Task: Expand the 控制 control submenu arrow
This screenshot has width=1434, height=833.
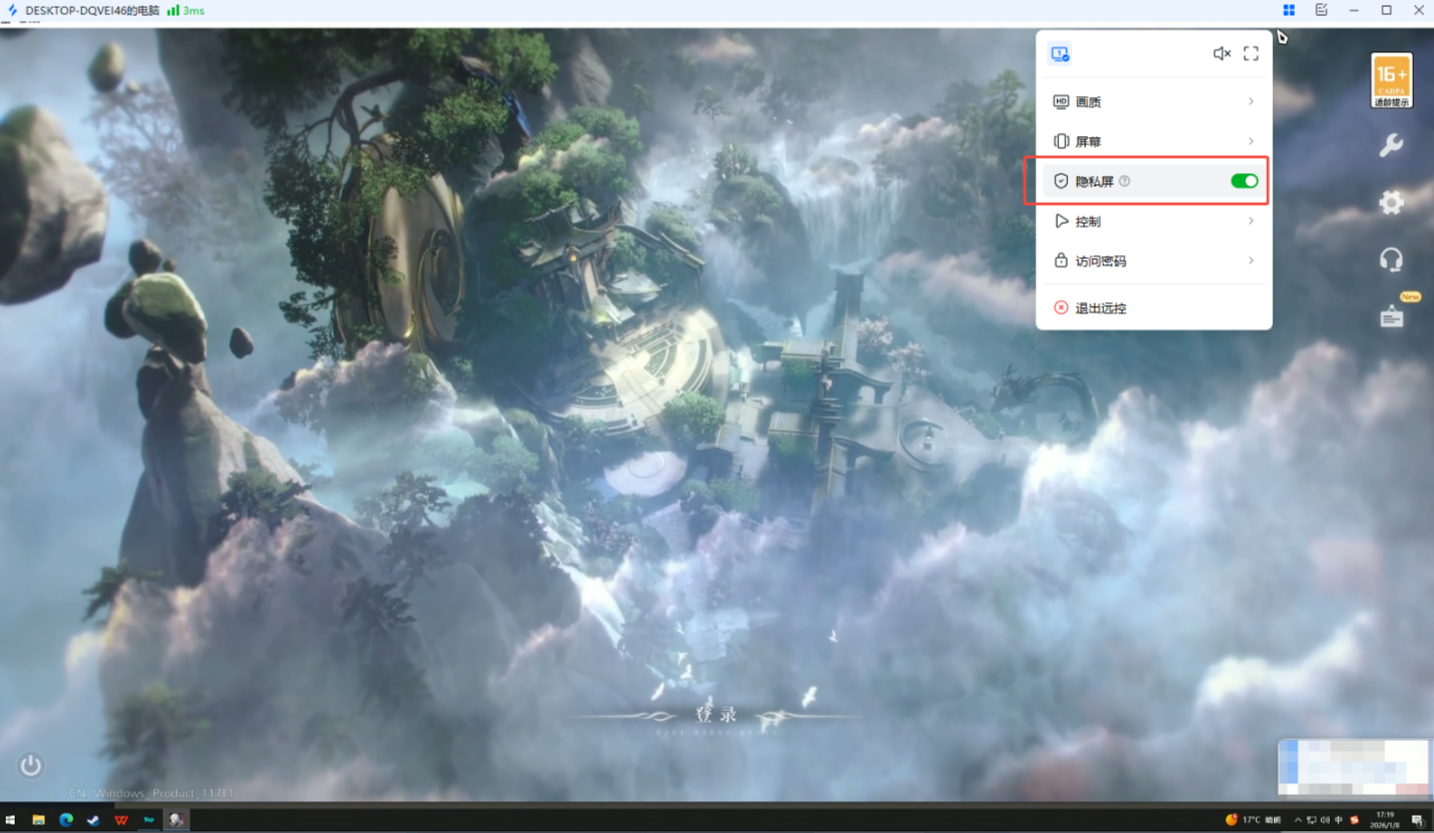Action: coord(1251,221)
